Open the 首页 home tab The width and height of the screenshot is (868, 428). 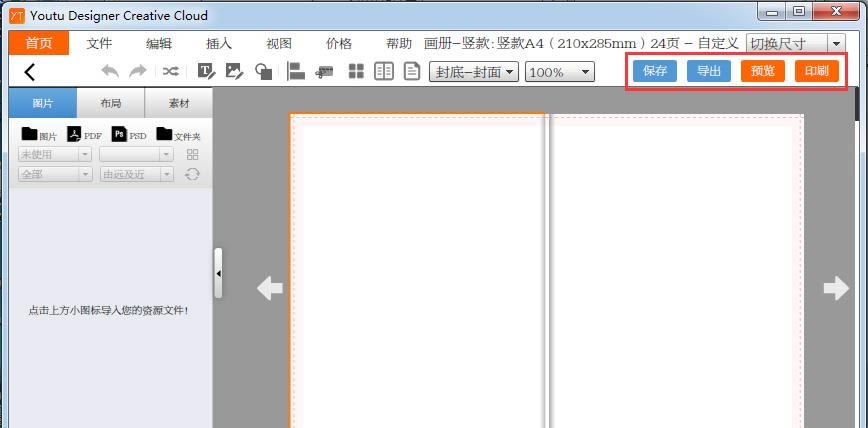pyautogui.click(x=39, y=43)
